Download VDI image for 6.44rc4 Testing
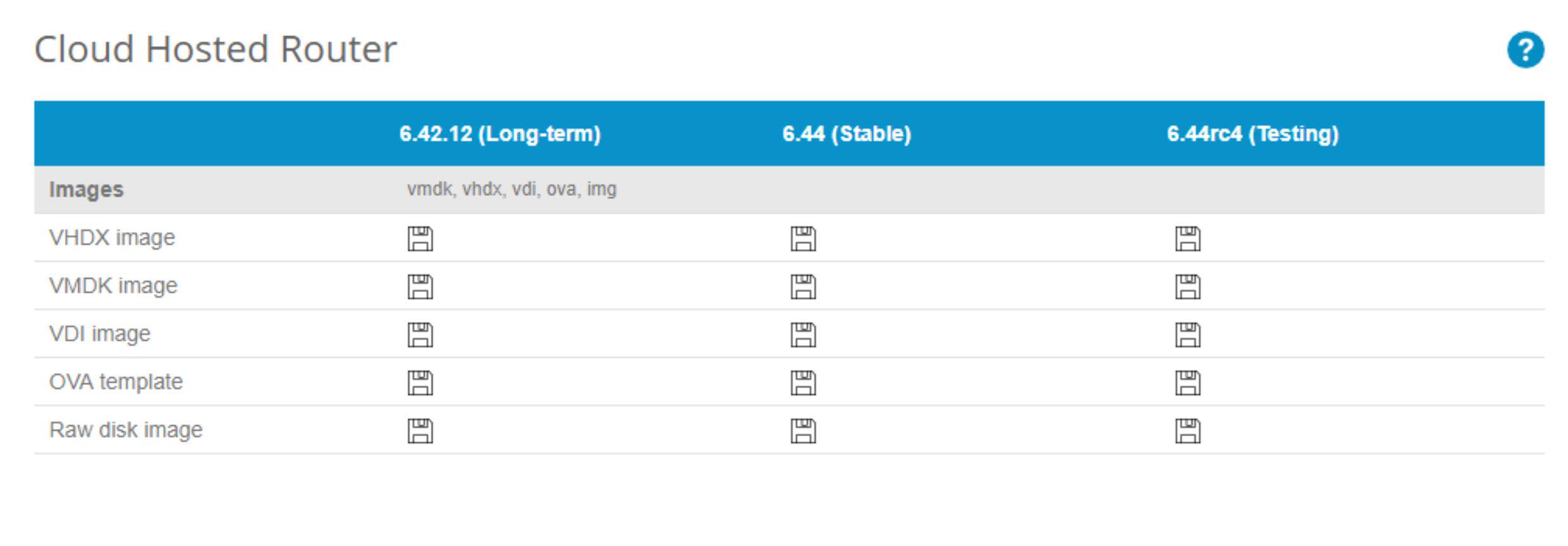Viewport: 1568px width, 546px height. [x=1188, y=335]
